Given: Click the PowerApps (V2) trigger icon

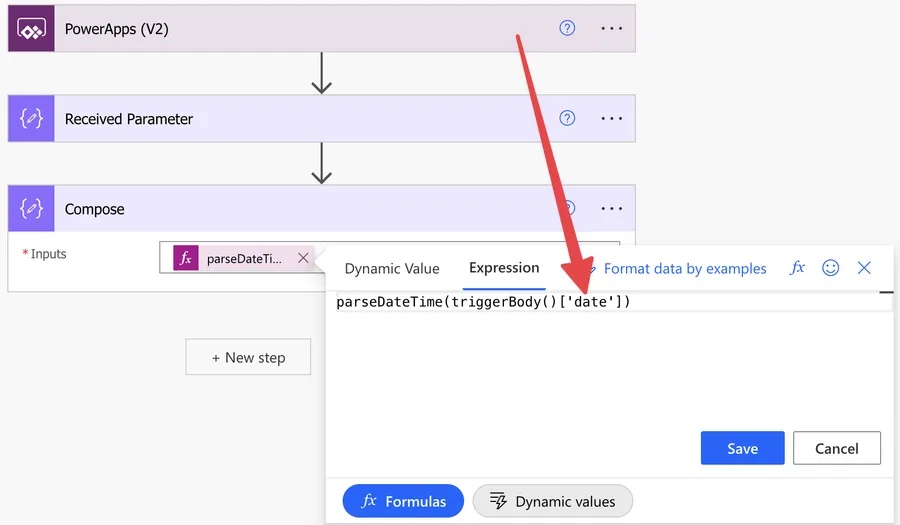Looking at the screenshot, I should 31,29.
